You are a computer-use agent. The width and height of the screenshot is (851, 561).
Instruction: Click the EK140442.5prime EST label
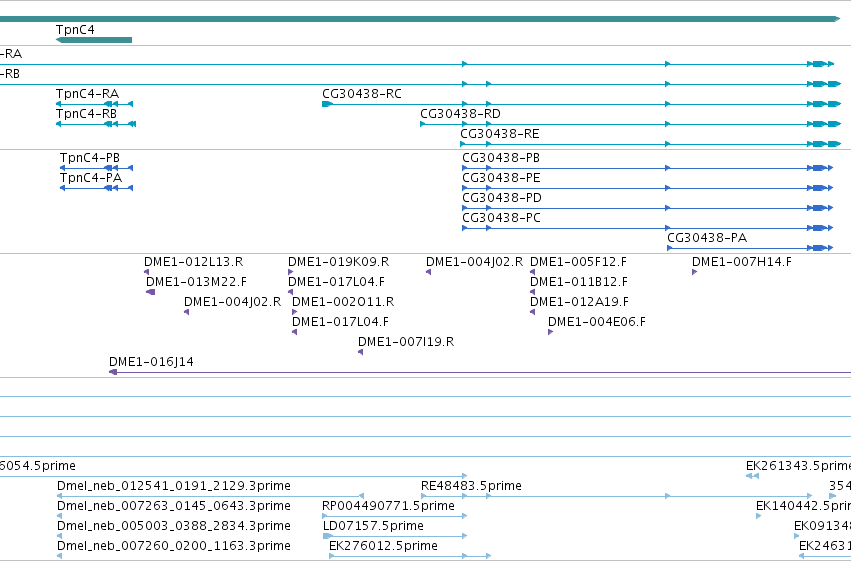(x=803, y=506)
